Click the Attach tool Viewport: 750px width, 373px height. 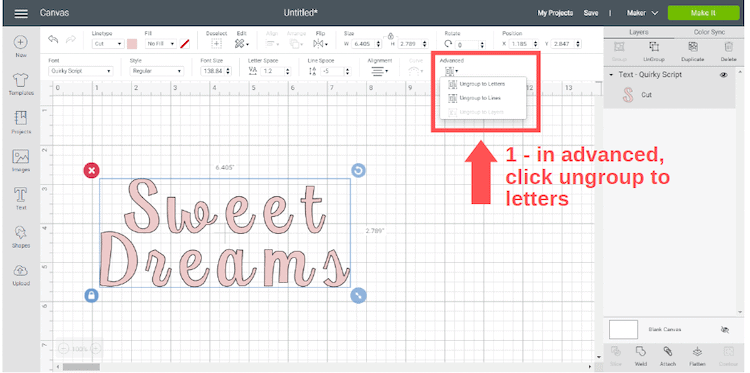click(x=668, y=356)
